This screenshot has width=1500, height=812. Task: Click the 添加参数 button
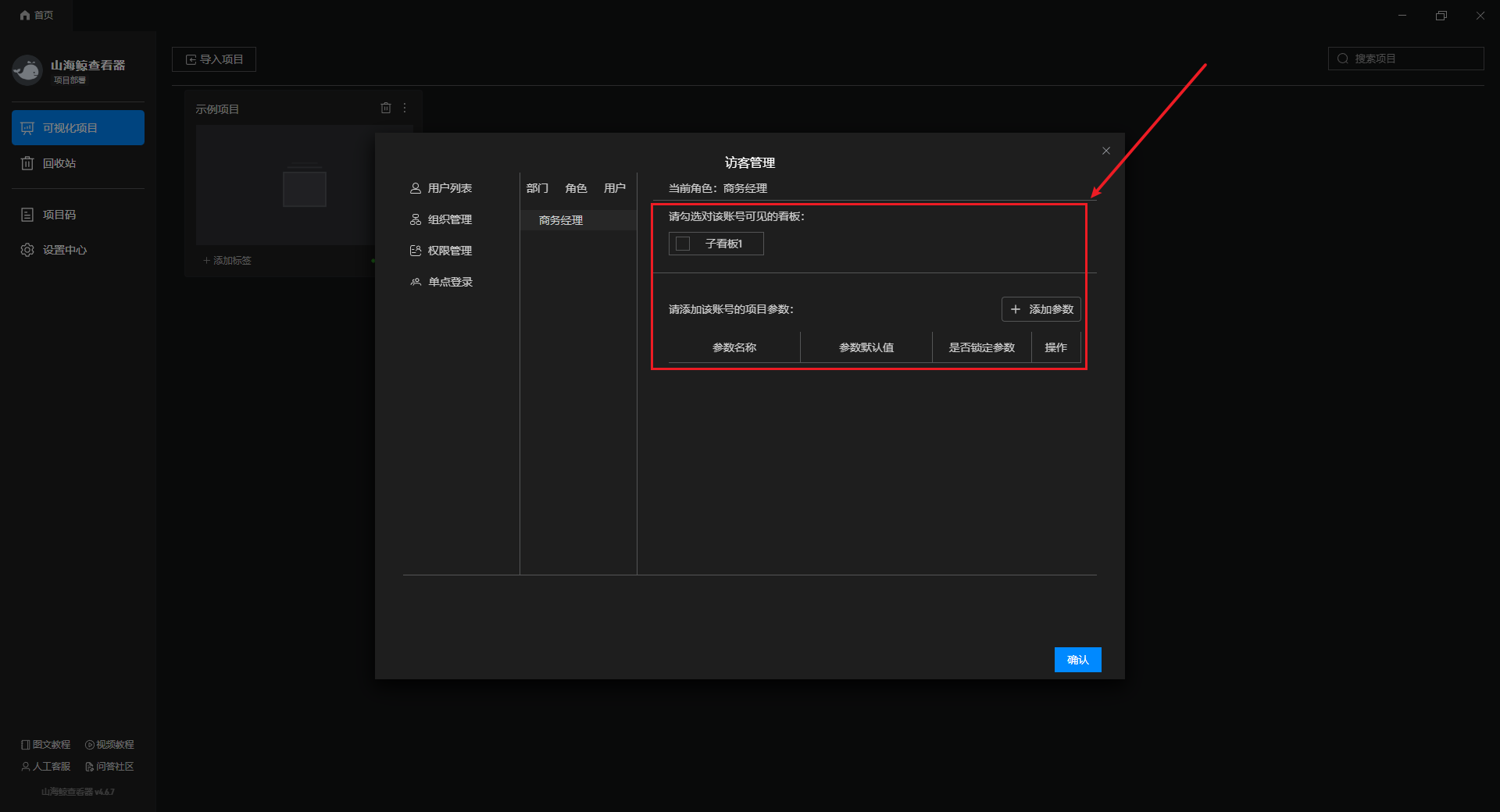tap(1041, 309)
